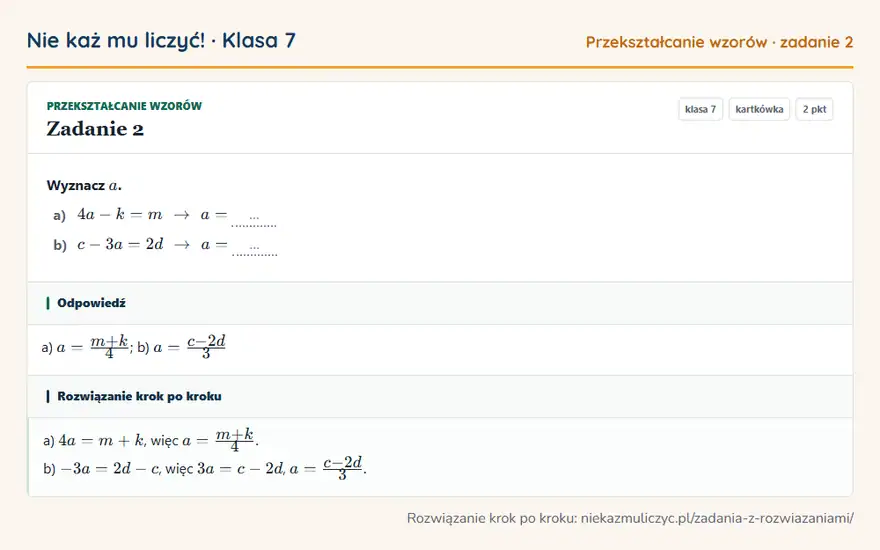Click solution step a) '4a = m + k, więc'

coord(111,441)
